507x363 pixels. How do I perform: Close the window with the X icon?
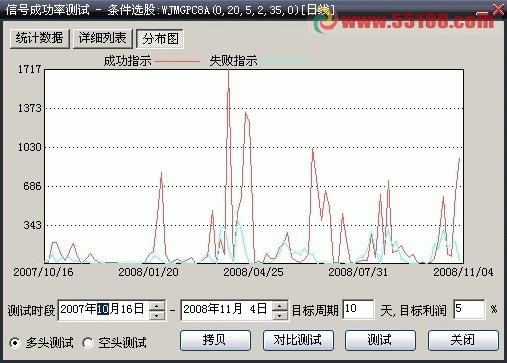[498, 9]
